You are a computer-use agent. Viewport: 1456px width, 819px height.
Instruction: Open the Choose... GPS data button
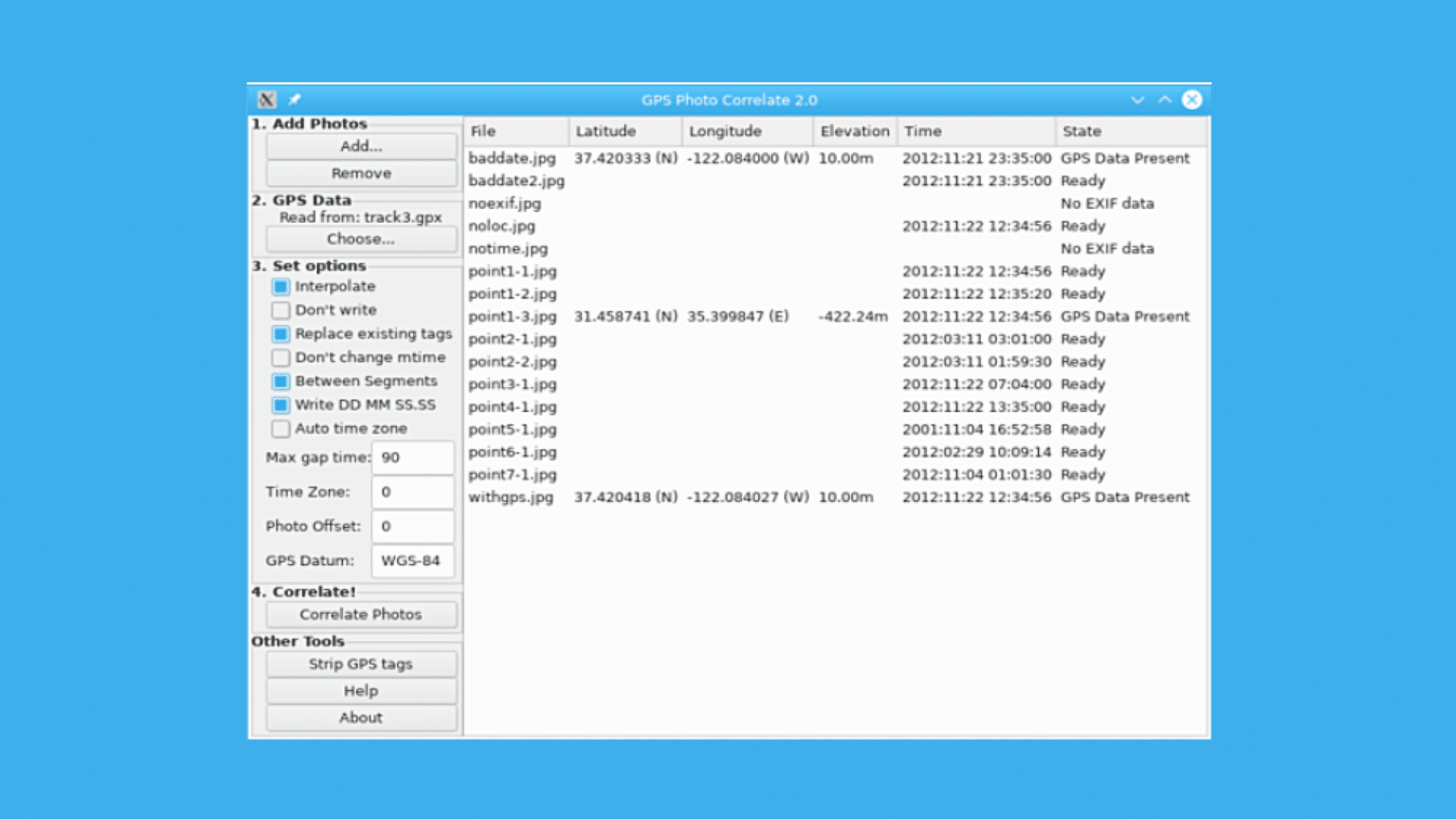[x=361, y=239]
